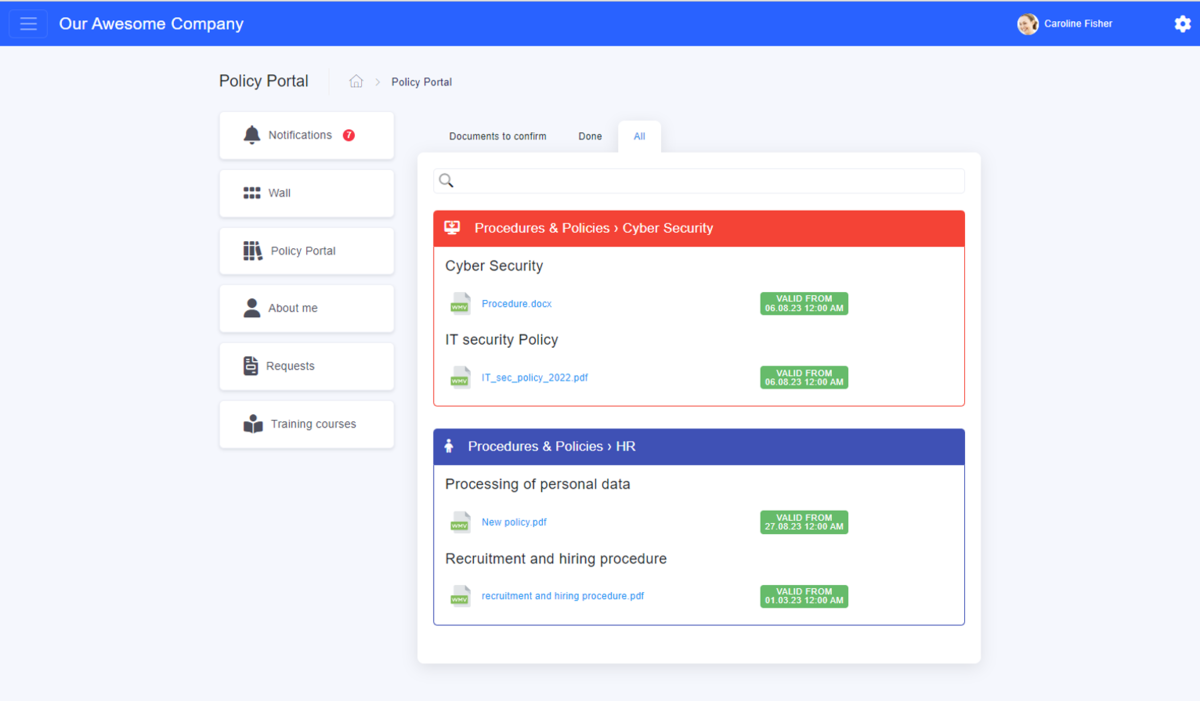The width and height of the screenshot is (1200, 701).
Task: Select the All tab
Action: (x=639, y=136)
